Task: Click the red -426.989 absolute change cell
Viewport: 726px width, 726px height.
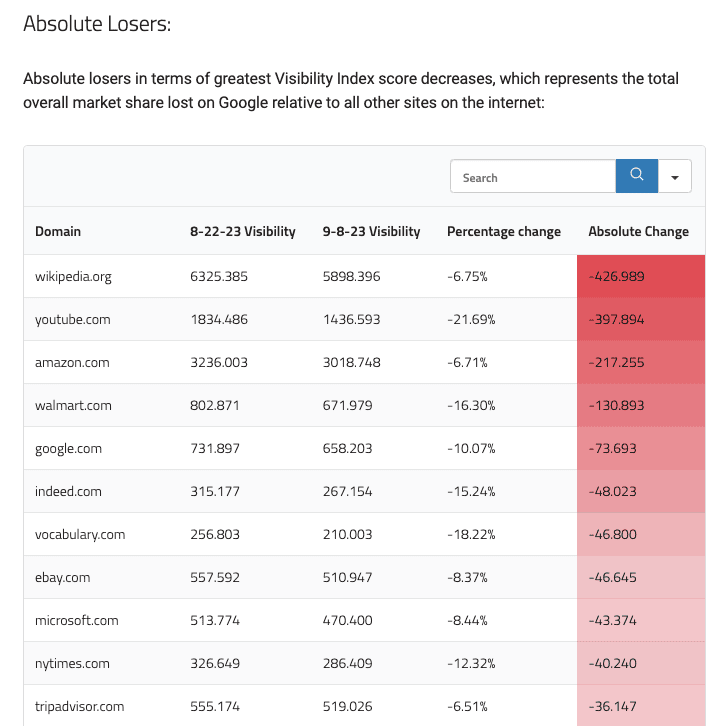Action: (x=641, y=276)
